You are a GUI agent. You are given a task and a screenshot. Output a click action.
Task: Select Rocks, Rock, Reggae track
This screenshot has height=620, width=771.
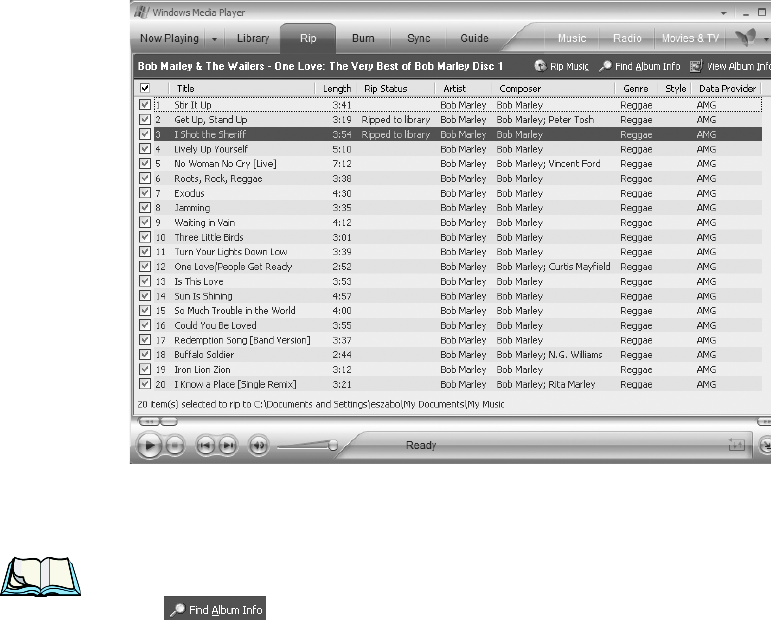[x=218, y=178]
